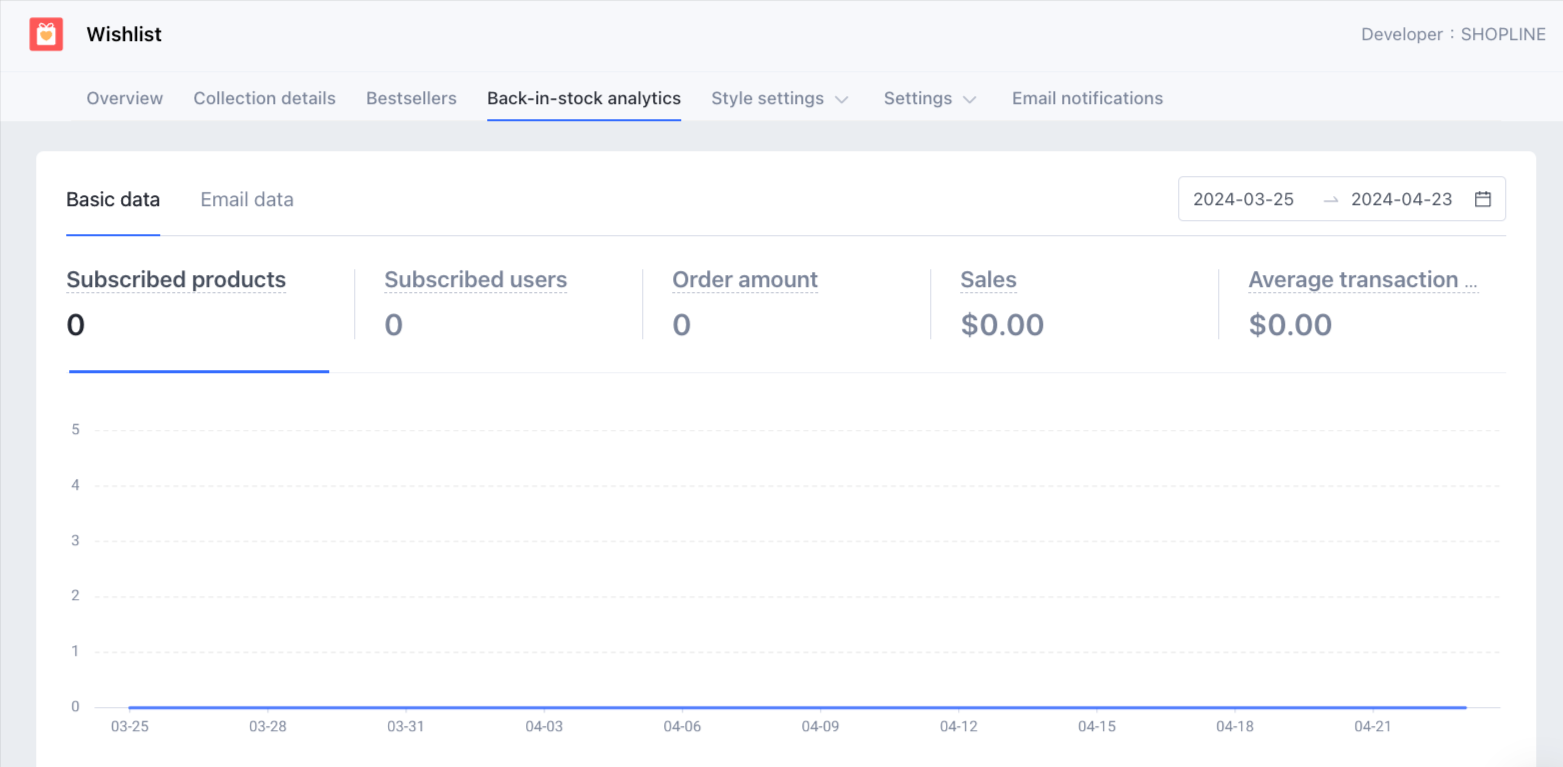Switch to the Email data sub-tab

tap(247, 199)
